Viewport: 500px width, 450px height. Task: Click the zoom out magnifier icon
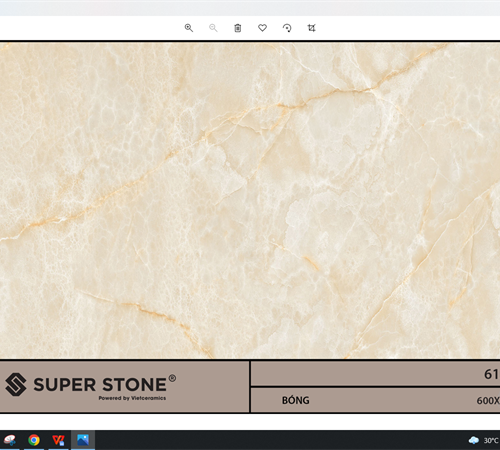[x=213, y=28]
